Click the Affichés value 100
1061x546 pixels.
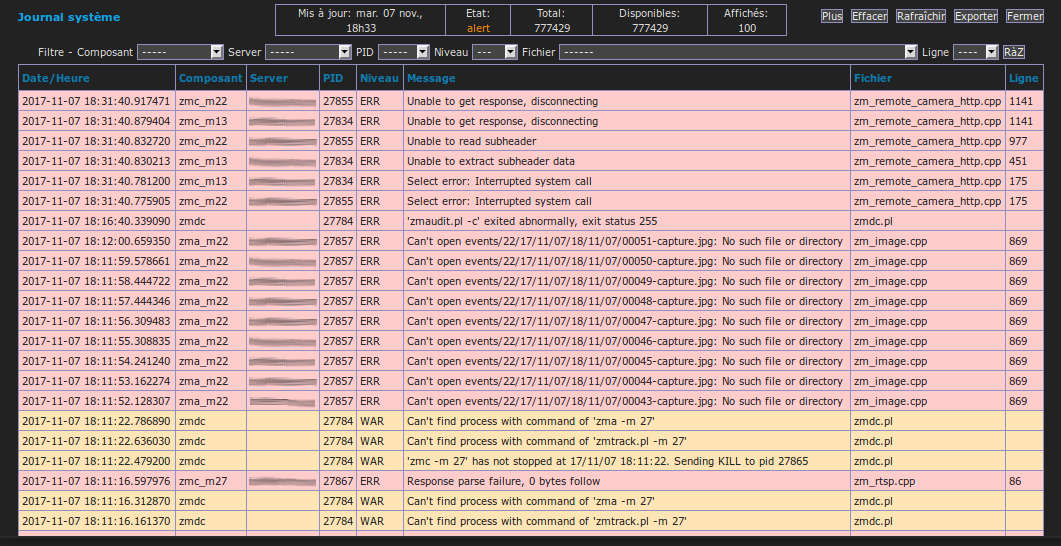click(x=747, y=28)
